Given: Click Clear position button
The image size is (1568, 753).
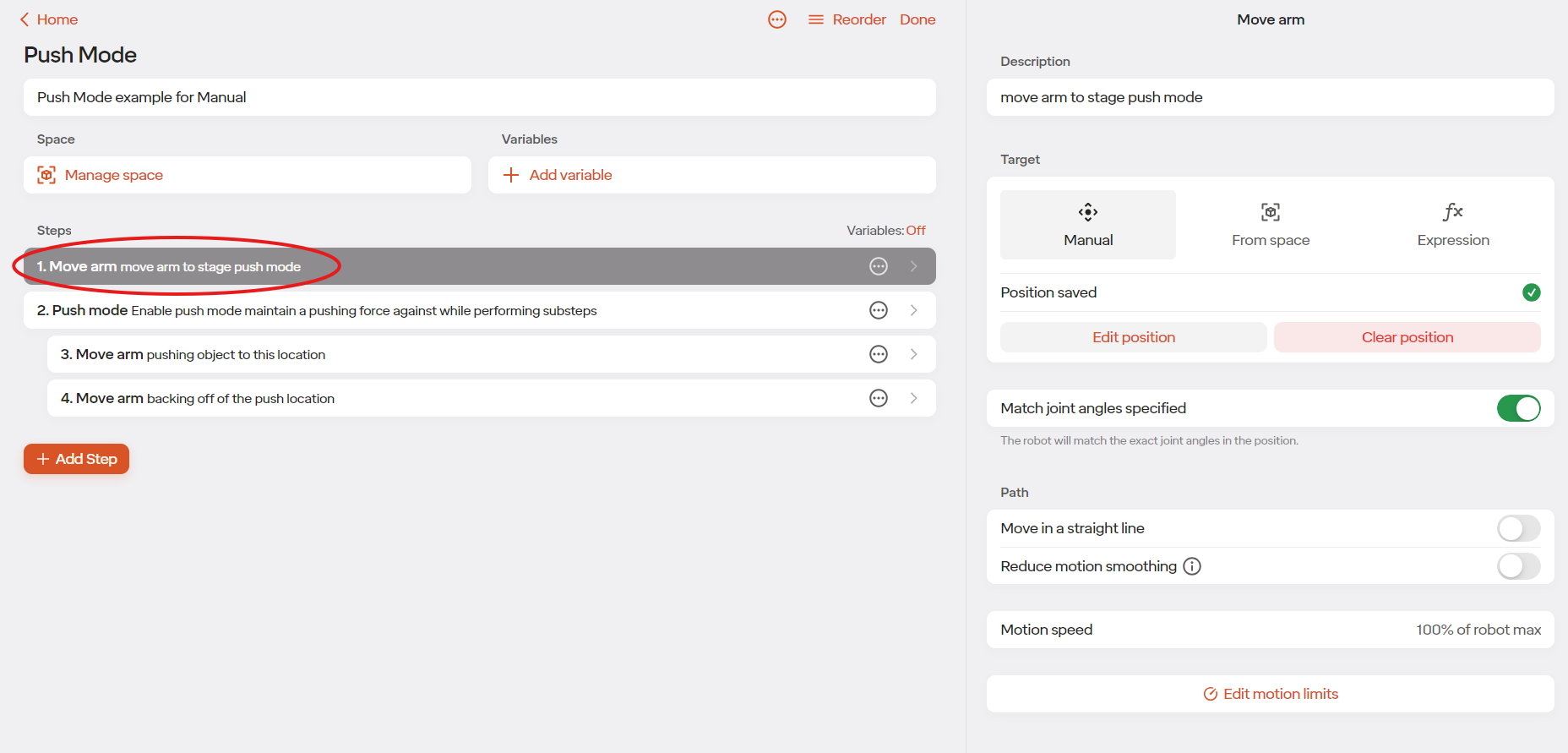Looking at the screenshot, I should tap(1407, 337).
